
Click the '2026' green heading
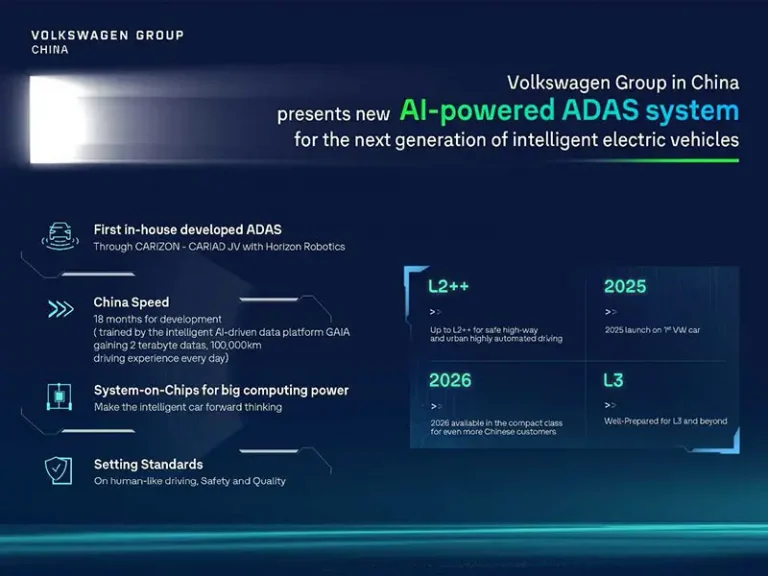(450, 380)
